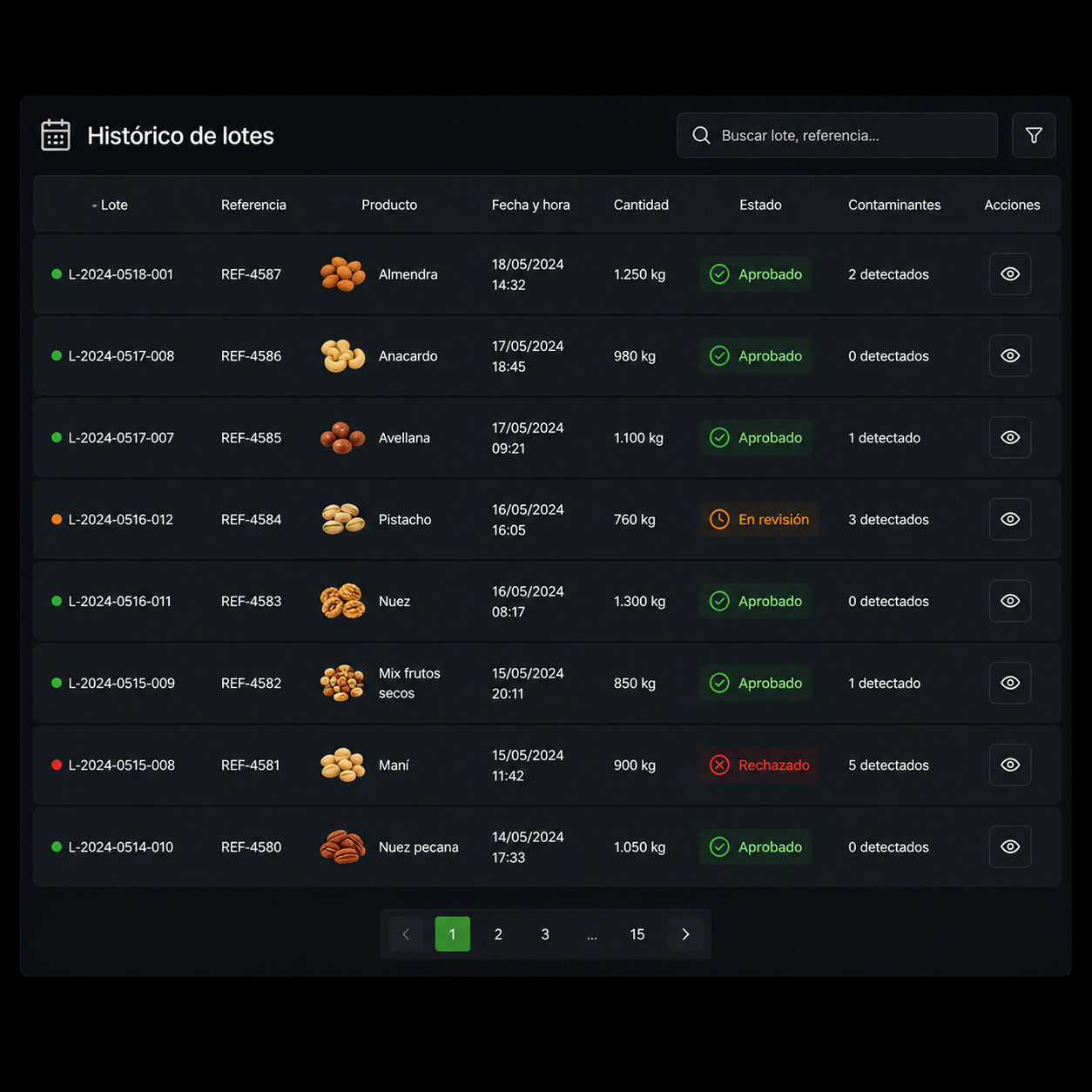Open lot L-2024-0515-009

tap(122, 684)
